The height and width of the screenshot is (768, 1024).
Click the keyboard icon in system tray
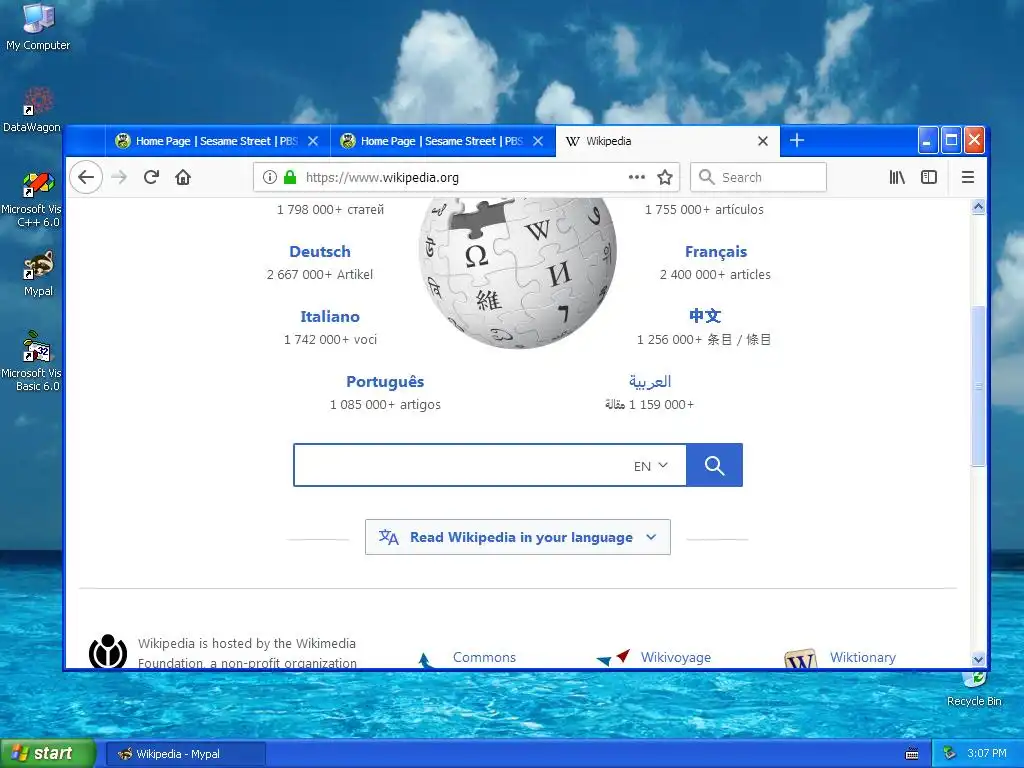point(912,754)
